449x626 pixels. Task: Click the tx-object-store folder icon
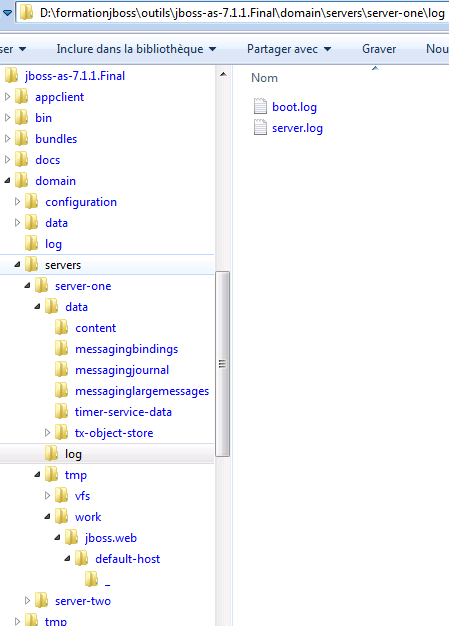(x=61, y=433)
